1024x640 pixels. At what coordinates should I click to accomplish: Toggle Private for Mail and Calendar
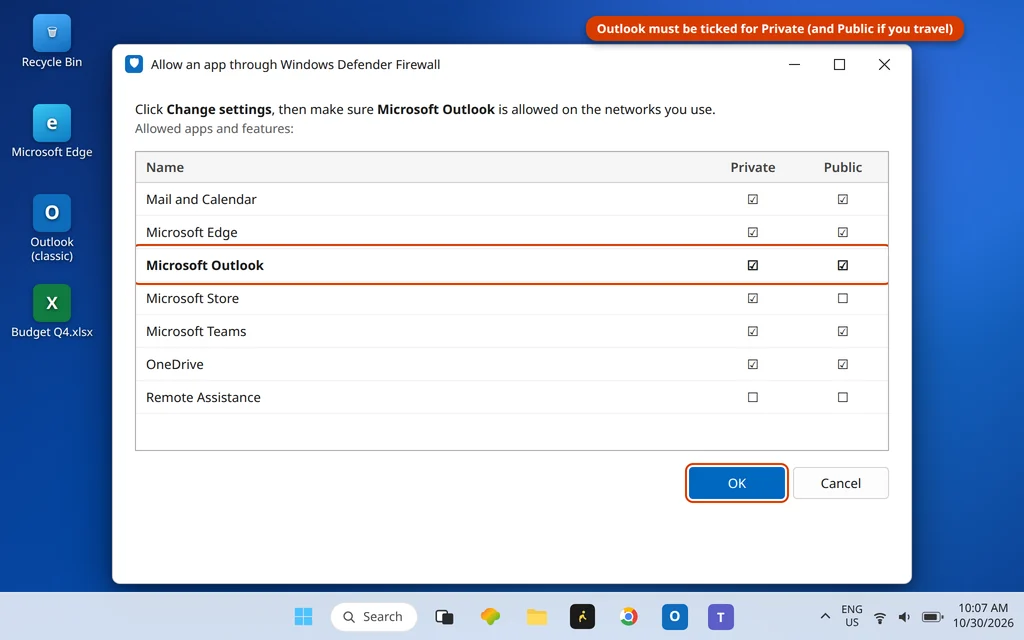(x=753, y=199)
